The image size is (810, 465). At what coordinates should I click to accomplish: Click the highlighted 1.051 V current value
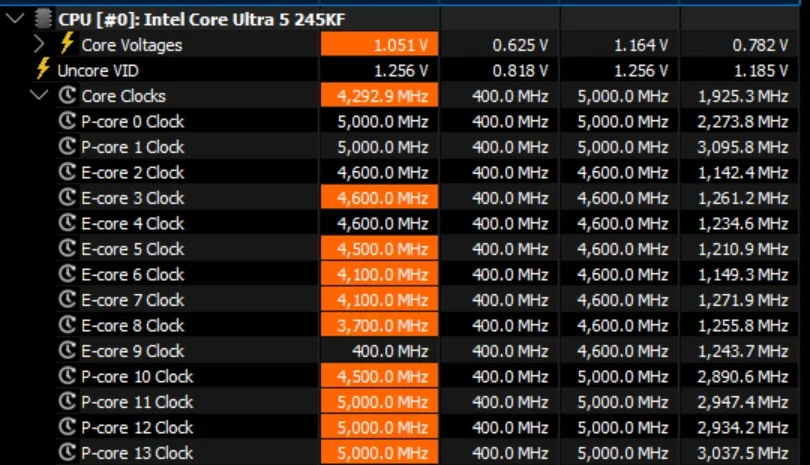(x=380, y=45)
